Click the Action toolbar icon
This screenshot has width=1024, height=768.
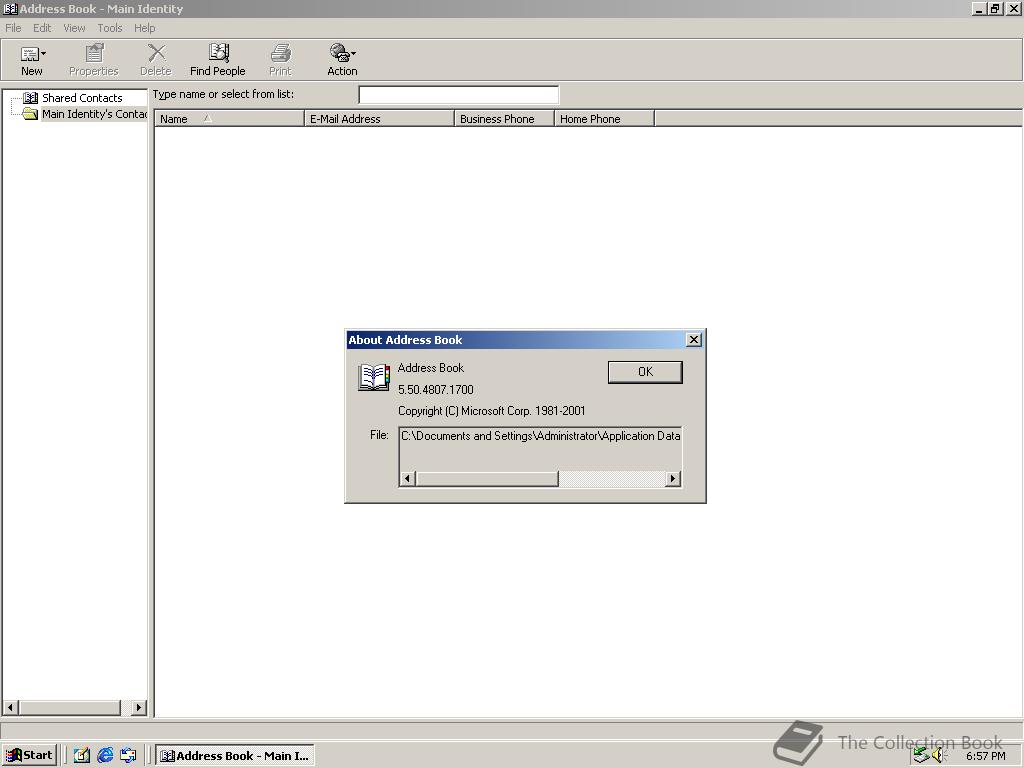tap(340, 52)
